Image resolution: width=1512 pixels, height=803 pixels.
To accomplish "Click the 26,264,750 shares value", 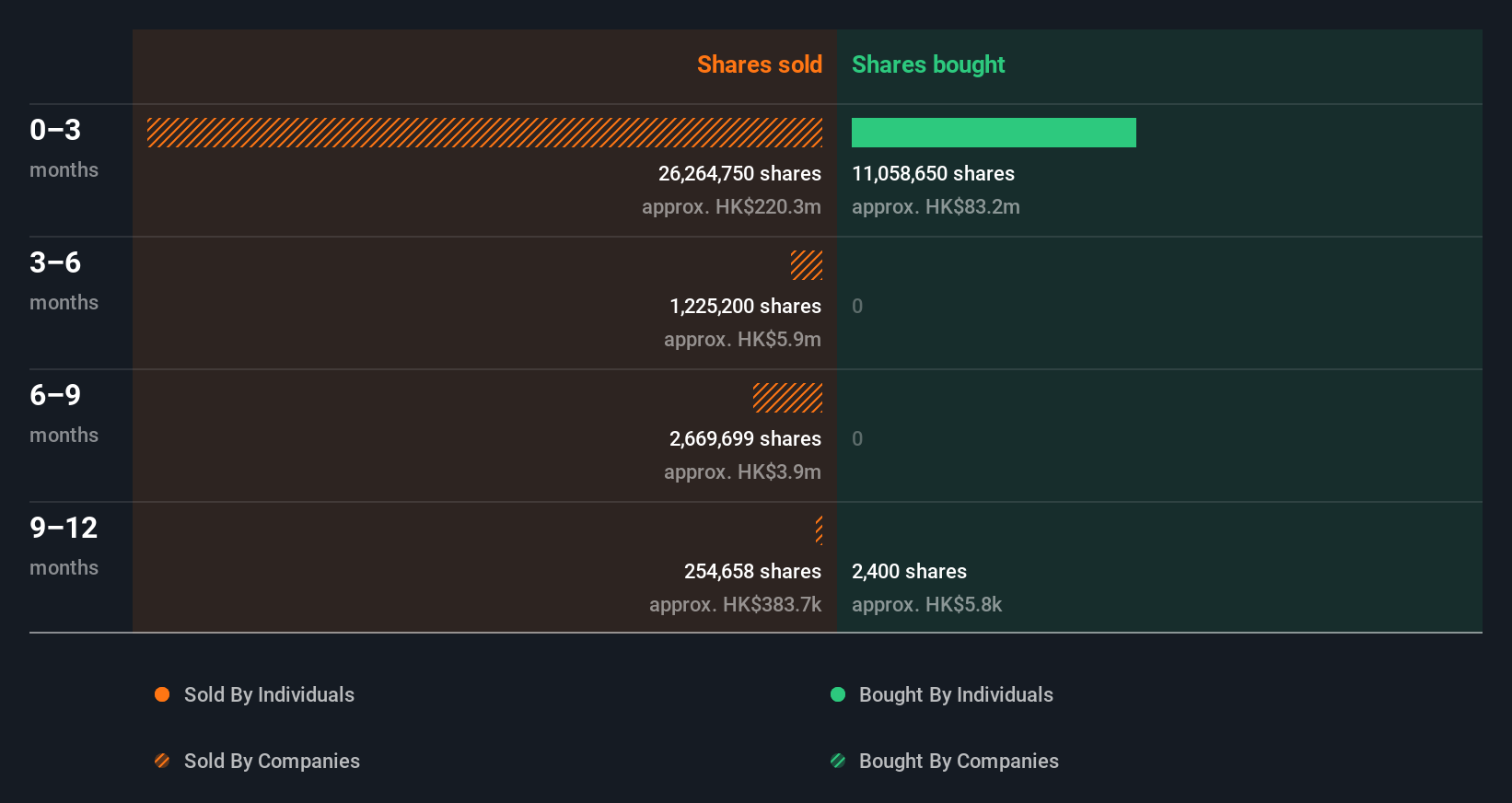I will (x=739, y=173).
